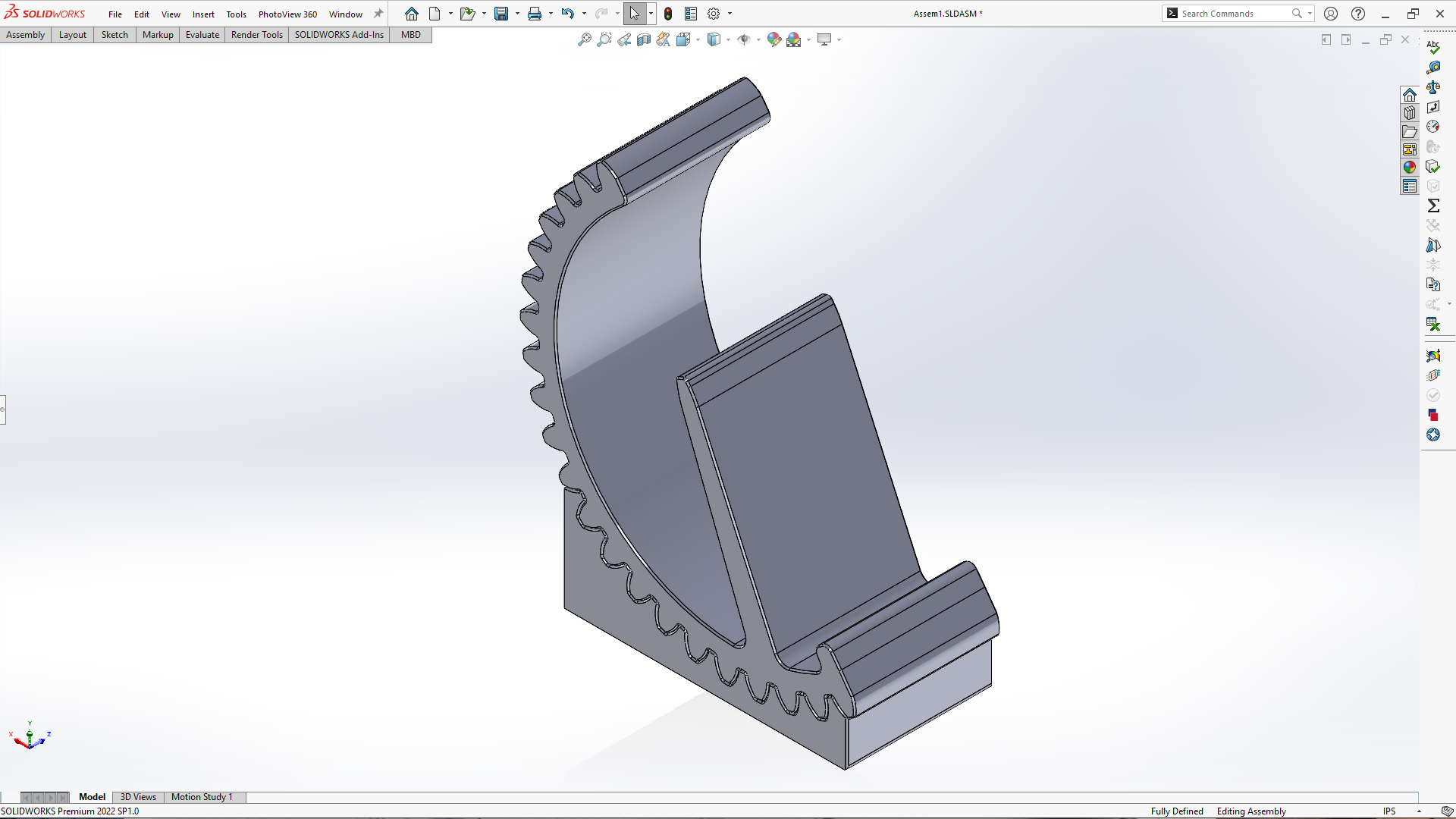Click the Edit Appearance color ball icon
Screen dimensions: 1456x819
point(773,39)
